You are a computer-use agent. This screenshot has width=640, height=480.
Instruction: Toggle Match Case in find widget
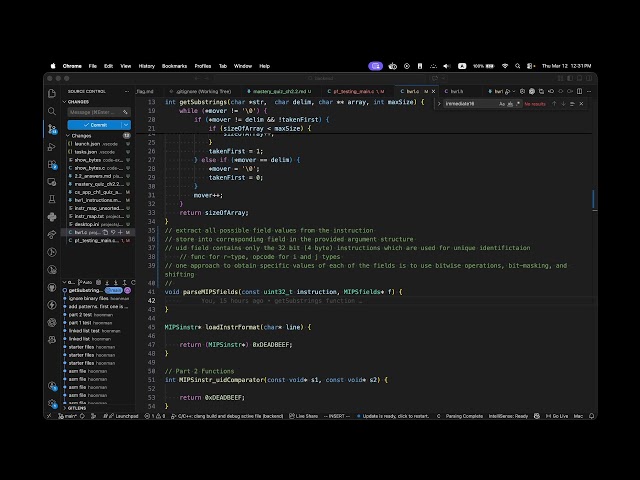click(x=502, y=104)
